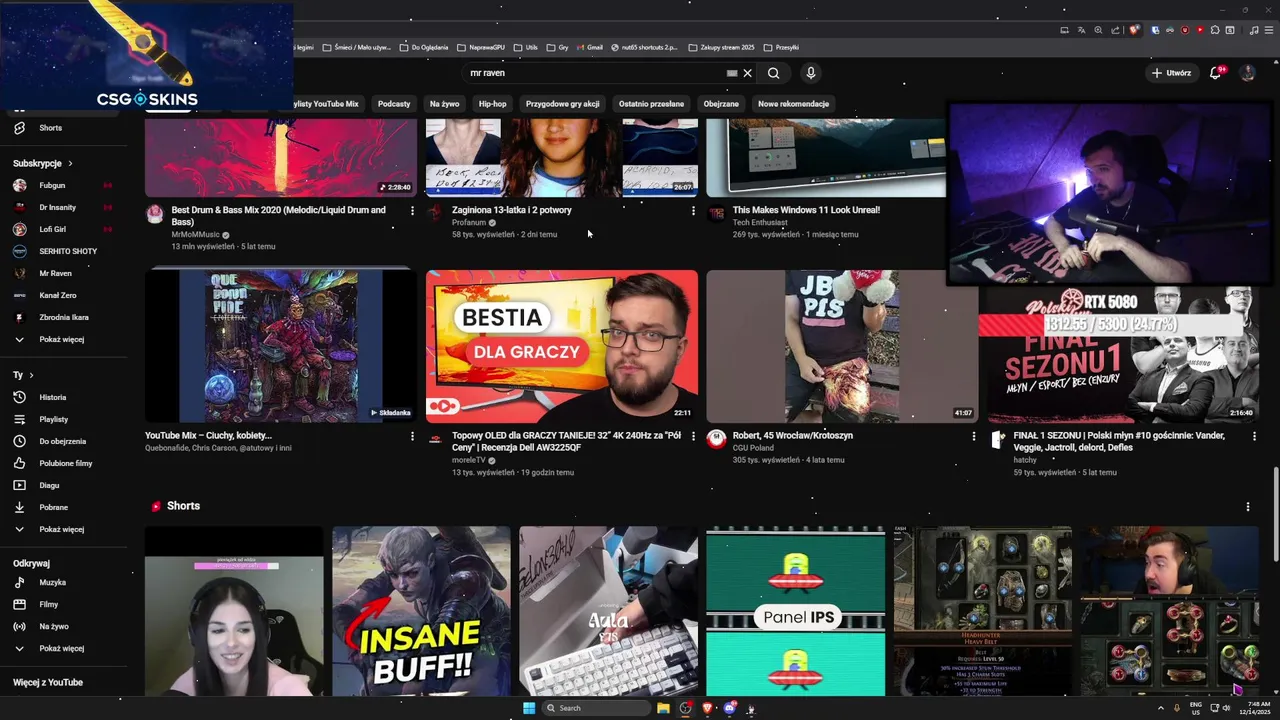Screen dimensions: 1280x720
Task: Expand Pokaż więcej under Odkrywaj
Action: click(x=64, y=648)
